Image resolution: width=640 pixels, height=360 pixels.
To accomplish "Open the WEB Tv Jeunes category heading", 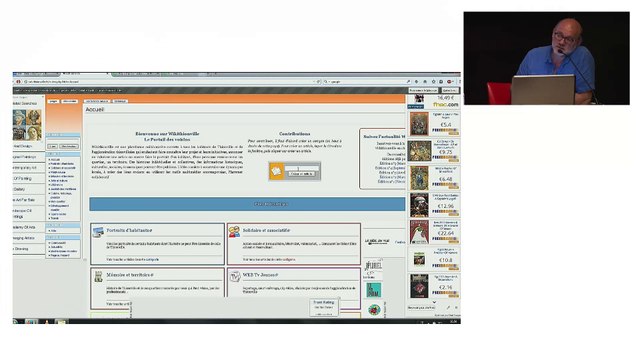I will pos(260,275).
